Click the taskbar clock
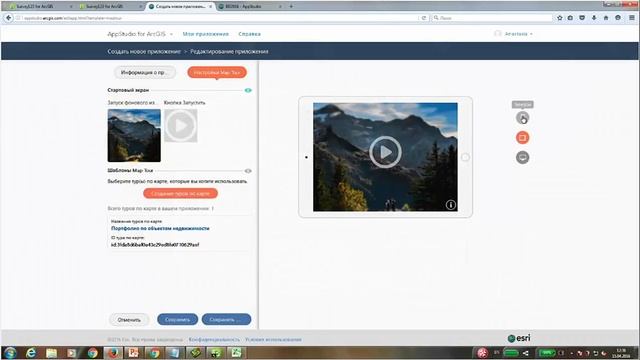 (622, 353)
